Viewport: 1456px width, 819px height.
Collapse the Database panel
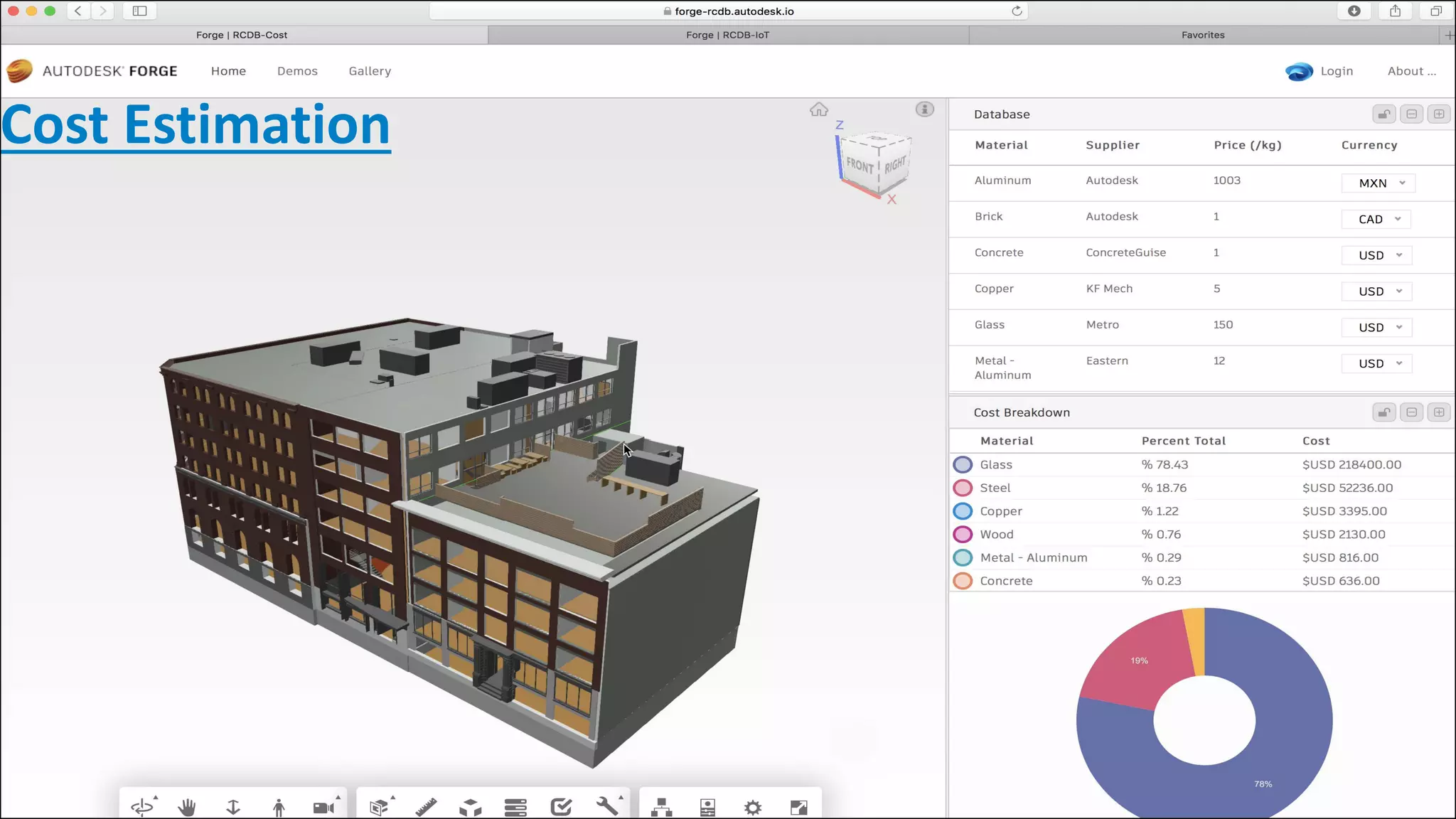pos(1412,114)
